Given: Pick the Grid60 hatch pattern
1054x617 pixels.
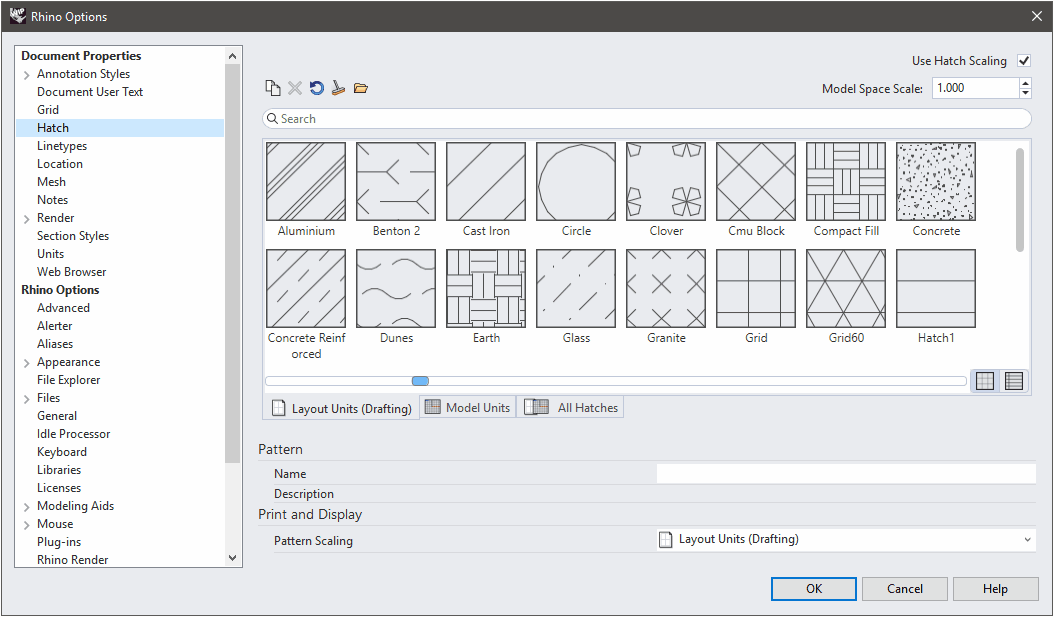Looking at the screenshot, I should (x=846, y=289).
